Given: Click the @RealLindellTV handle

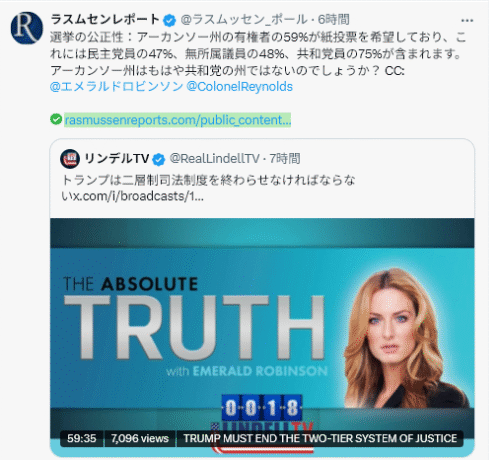Looking at the screenshot, I should click(214, 158).
